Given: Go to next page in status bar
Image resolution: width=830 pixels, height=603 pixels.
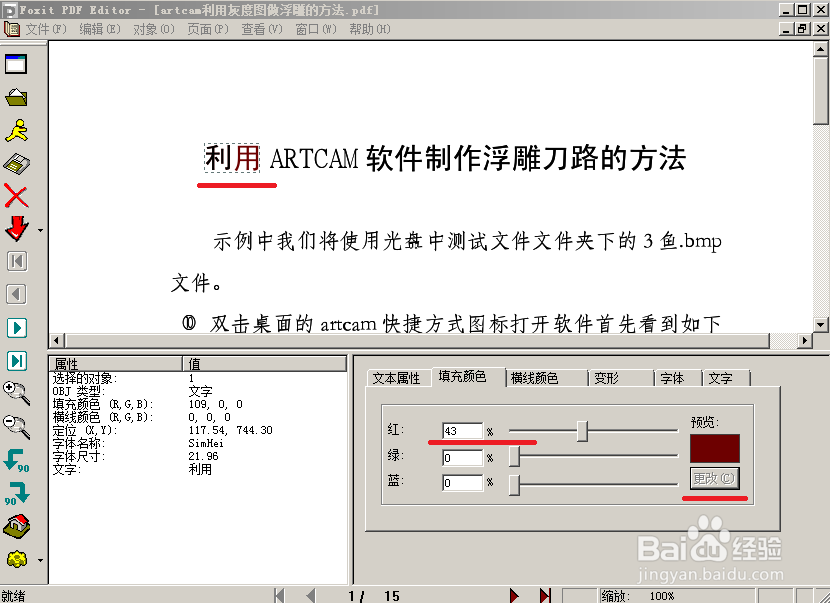Looking at the screenshot, I should tap(514, 596).
